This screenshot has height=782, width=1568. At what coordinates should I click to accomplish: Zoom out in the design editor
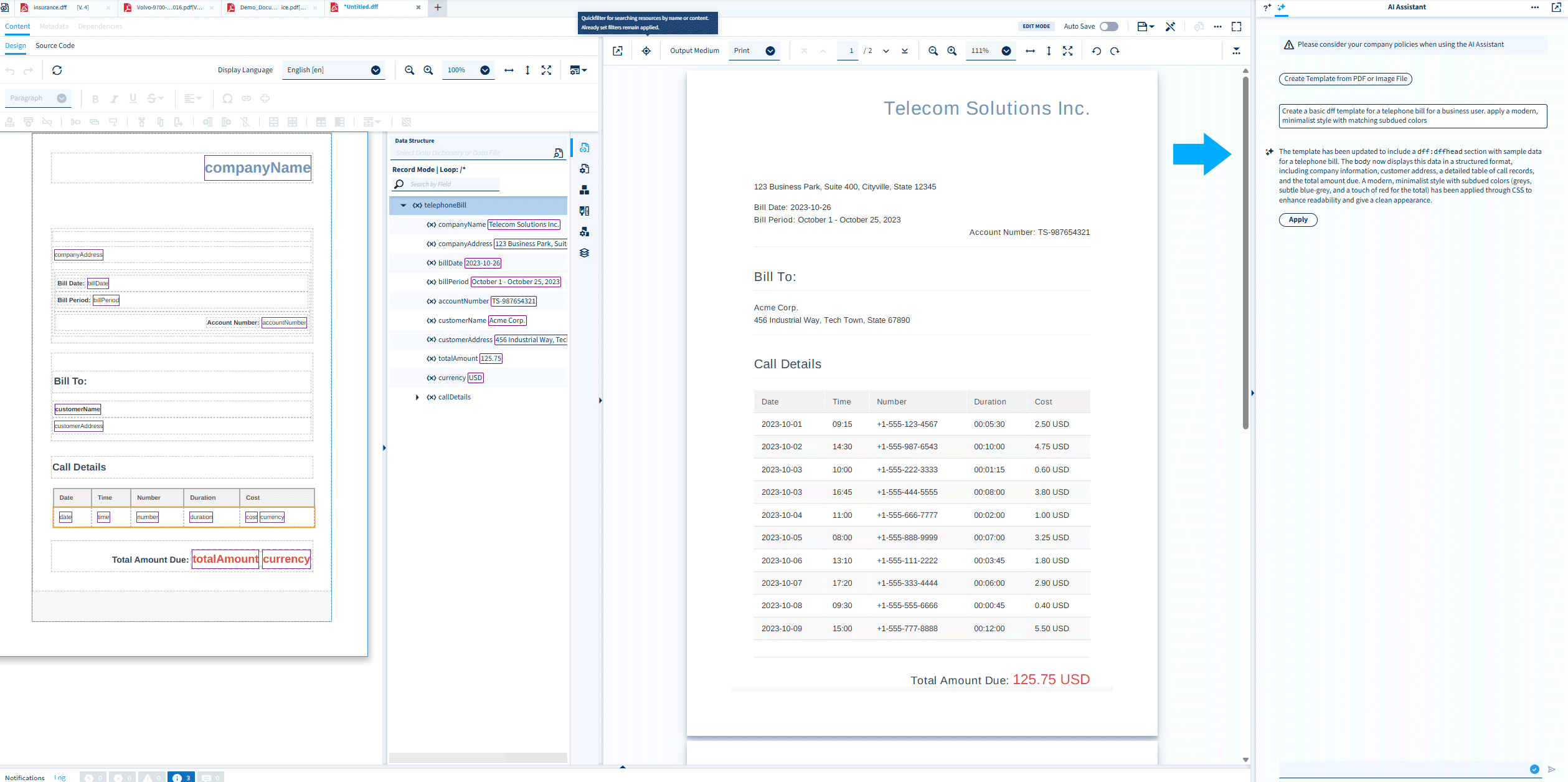click(409, 70)
